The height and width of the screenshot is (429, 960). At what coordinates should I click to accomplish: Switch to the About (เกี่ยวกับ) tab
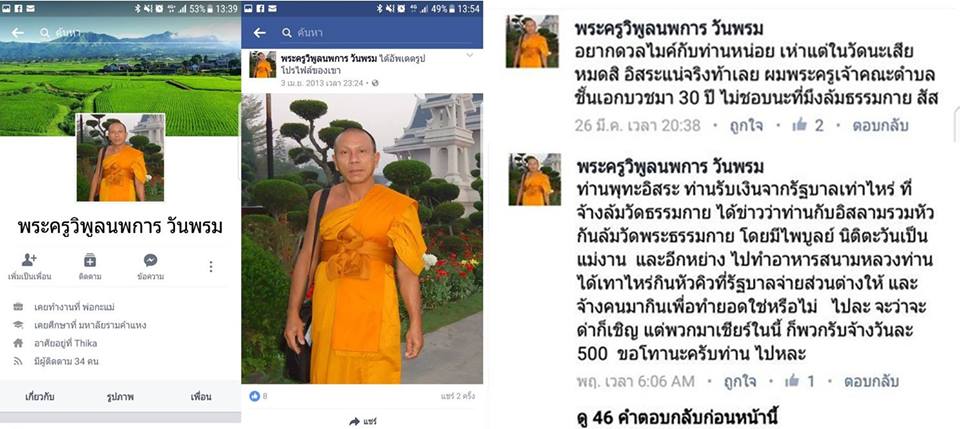(40, 397)
